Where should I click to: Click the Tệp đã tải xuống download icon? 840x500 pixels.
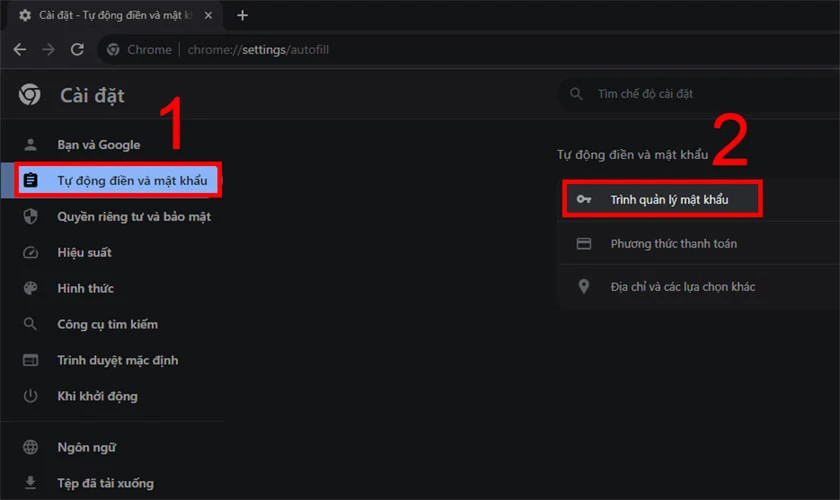tap(30, 484)
